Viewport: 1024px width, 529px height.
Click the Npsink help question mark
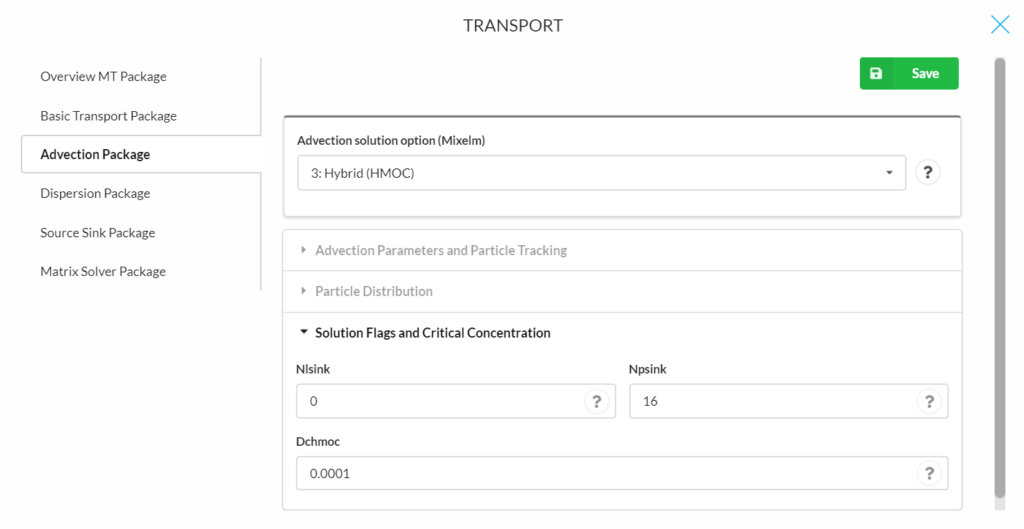[929, 401]
